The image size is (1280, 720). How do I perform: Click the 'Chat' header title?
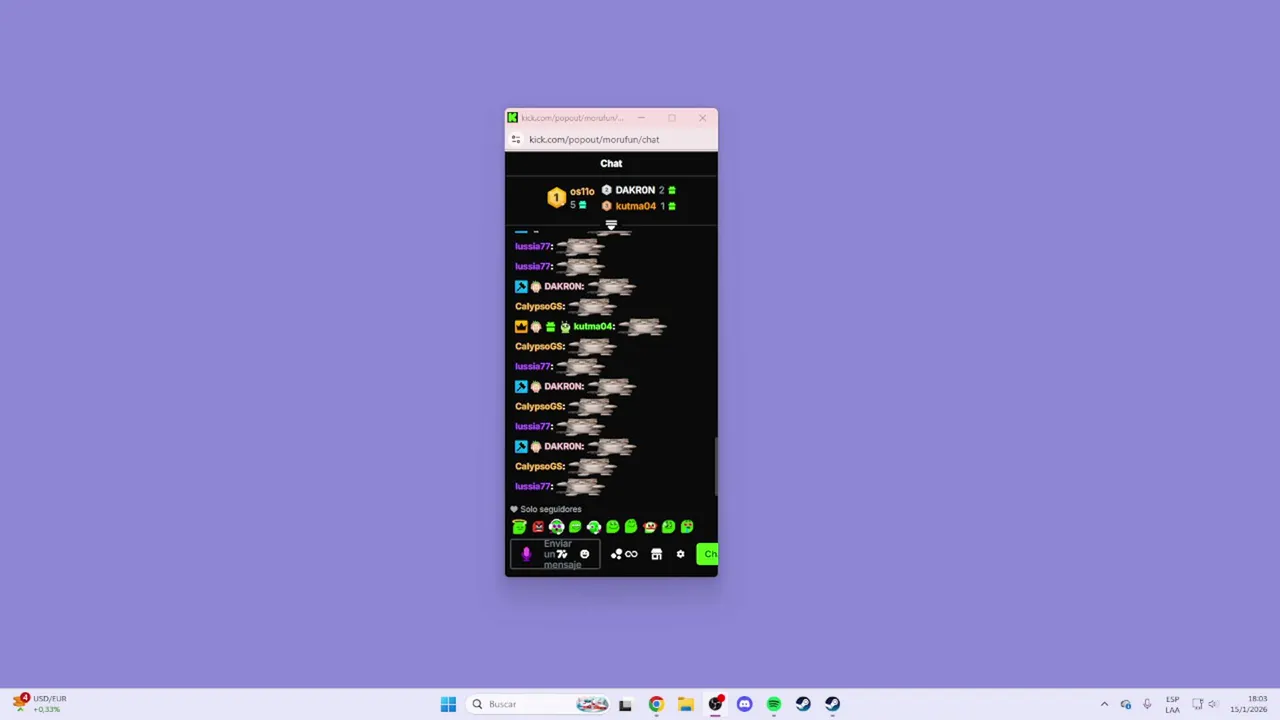[x=611, y=163]
